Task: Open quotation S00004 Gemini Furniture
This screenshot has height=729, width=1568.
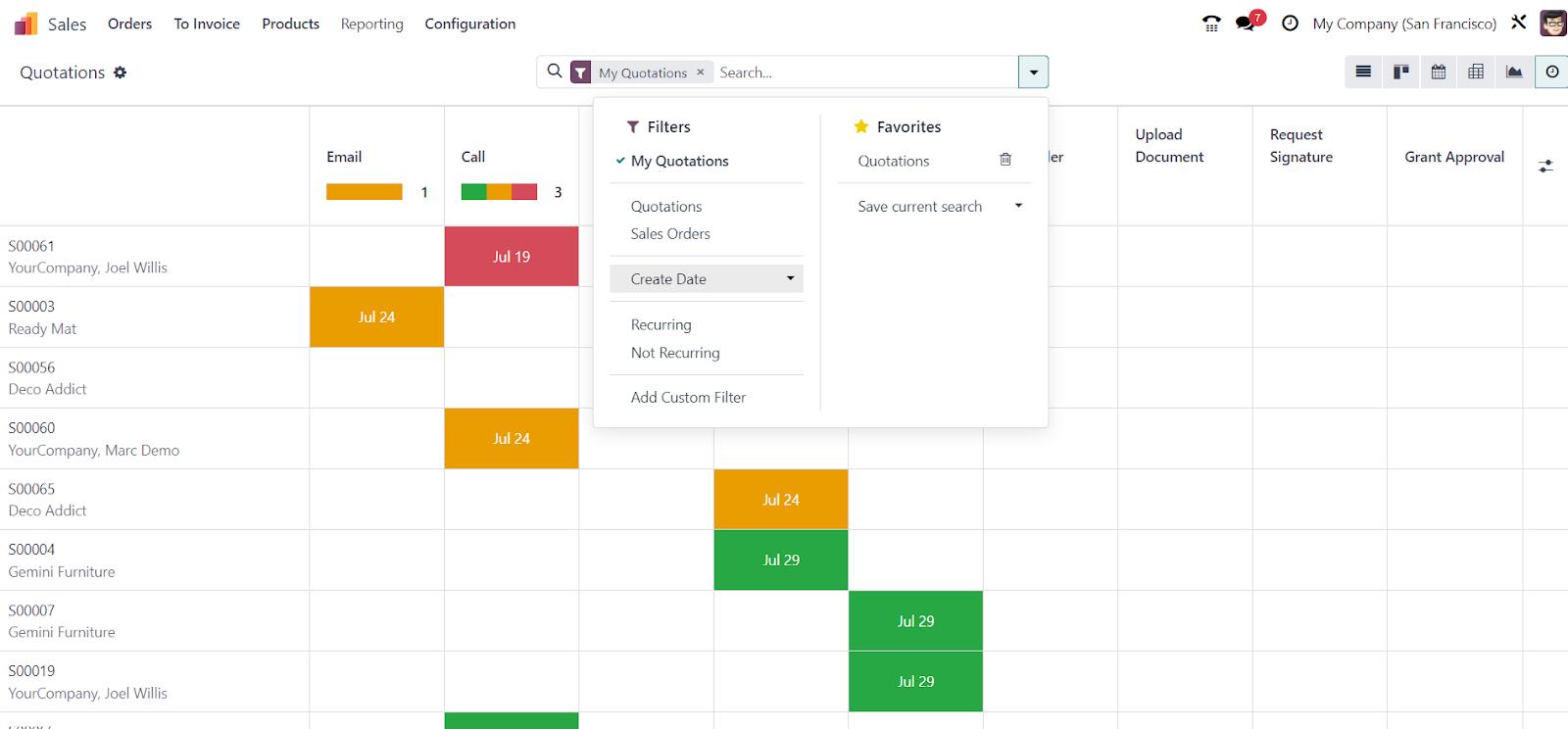Action: tap(155, 560)
